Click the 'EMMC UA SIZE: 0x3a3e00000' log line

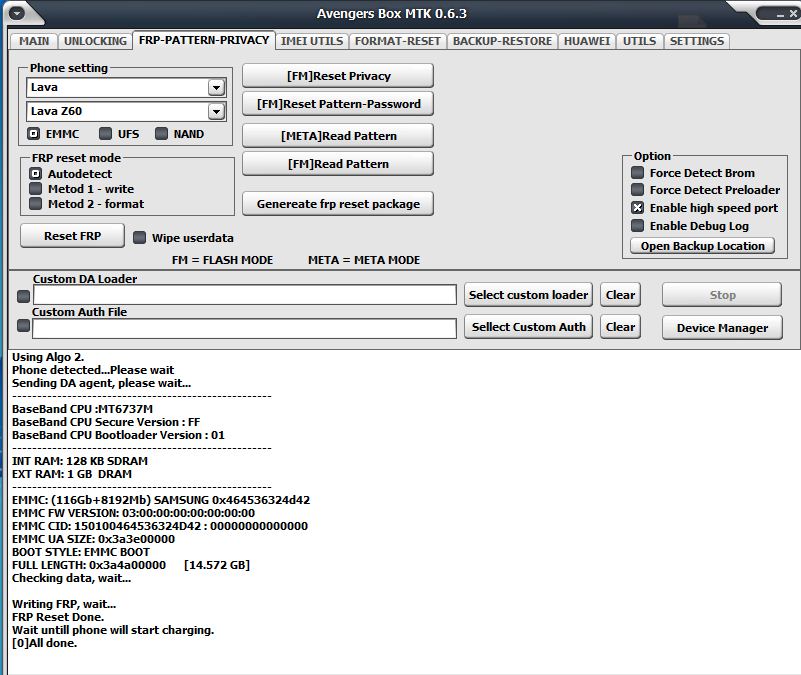click(x=93, y=539)
